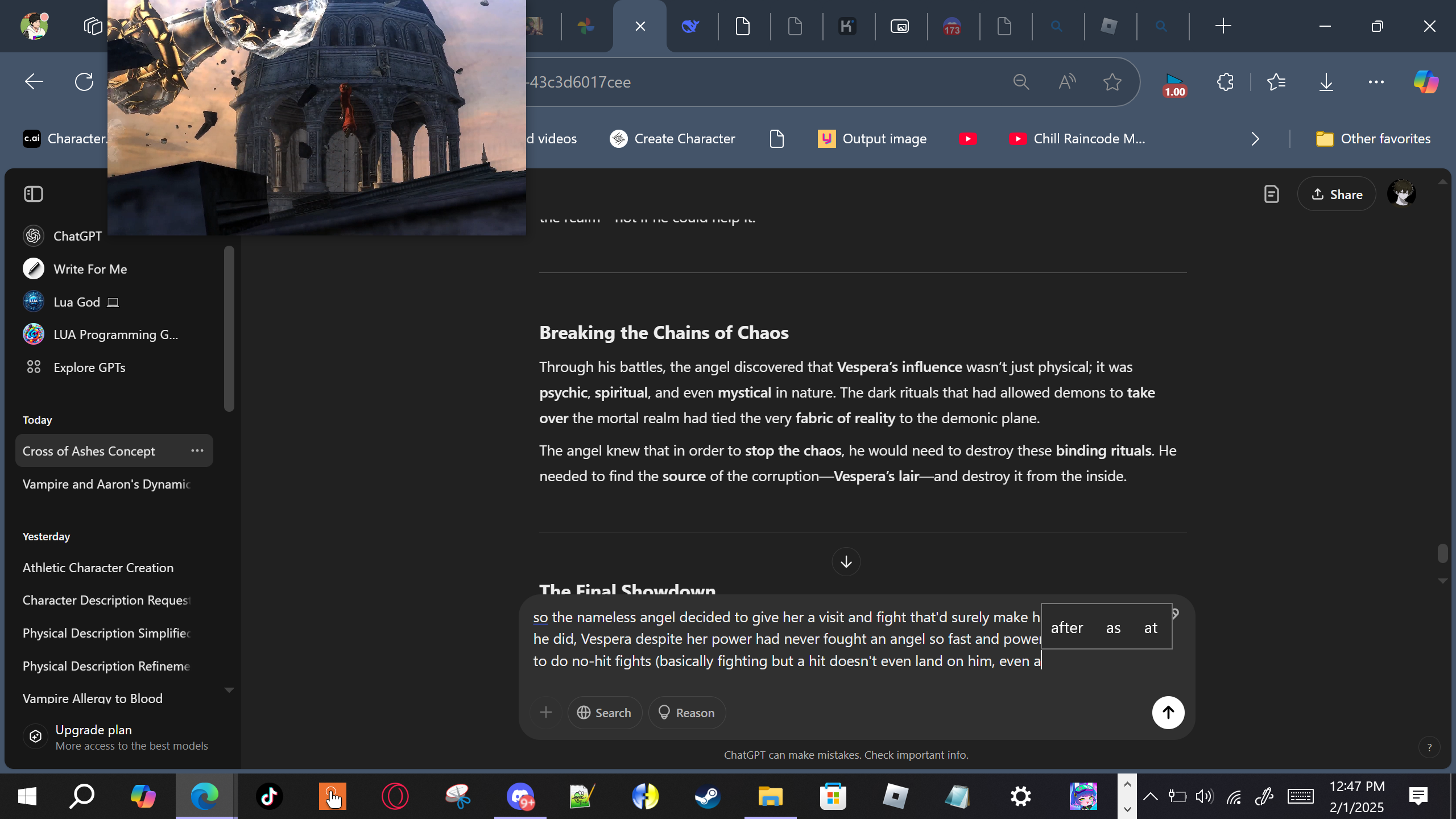Send the message with the up-arrow button
Image resolution: width=1456 pixels, height=819 pixels.
[x=1168, y=712]
